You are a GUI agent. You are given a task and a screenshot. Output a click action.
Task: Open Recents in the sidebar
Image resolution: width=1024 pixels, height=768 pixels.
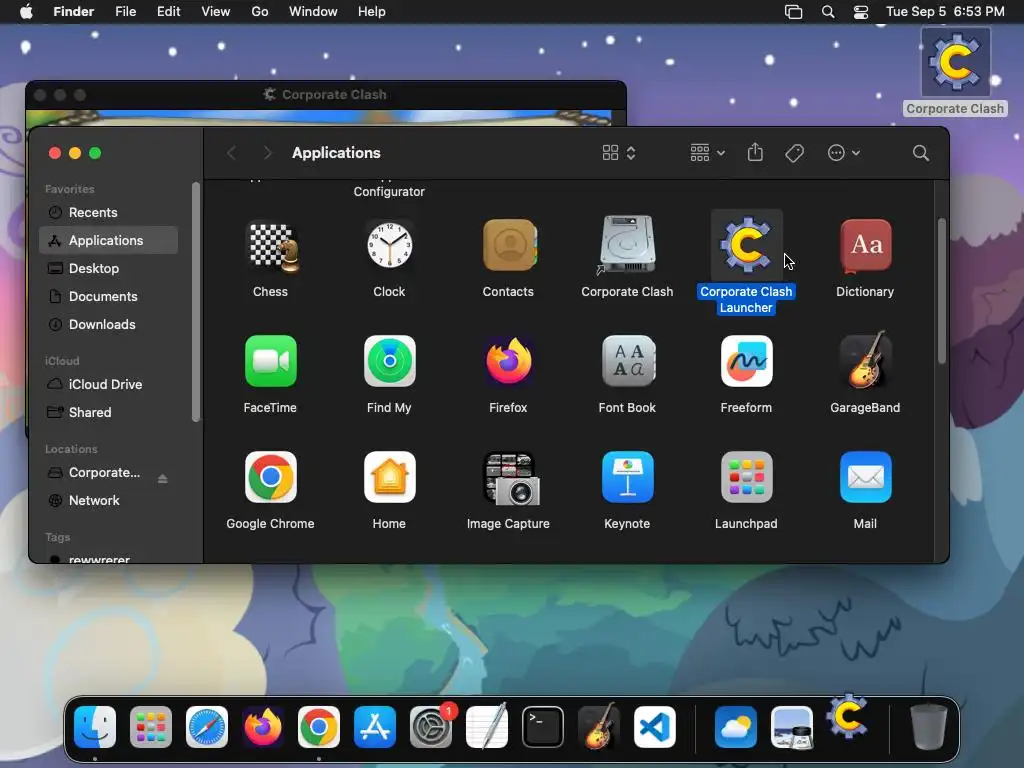tap(108, 212)
